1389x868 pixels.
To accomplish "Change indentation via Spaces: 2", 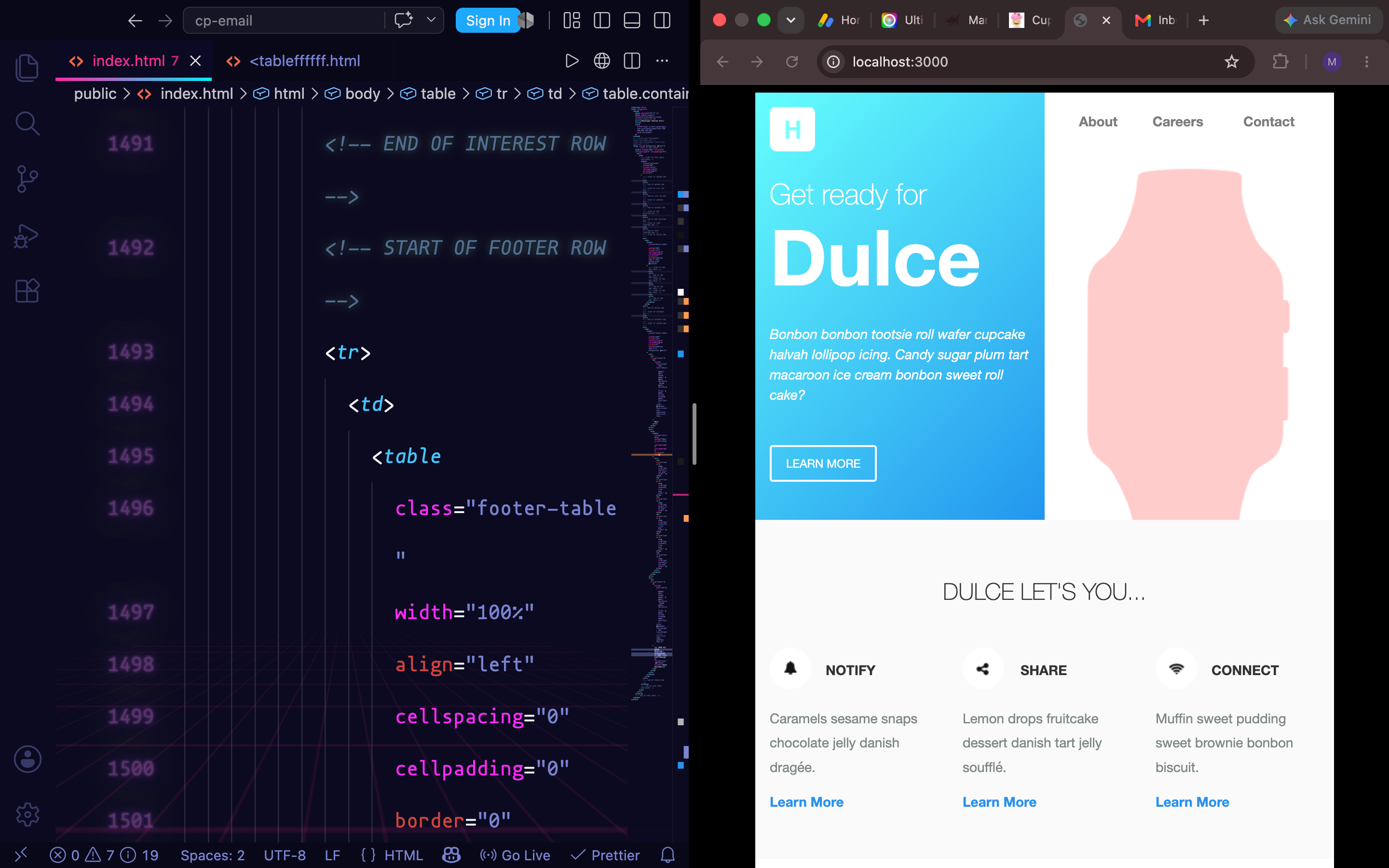I will coord(212,855).
